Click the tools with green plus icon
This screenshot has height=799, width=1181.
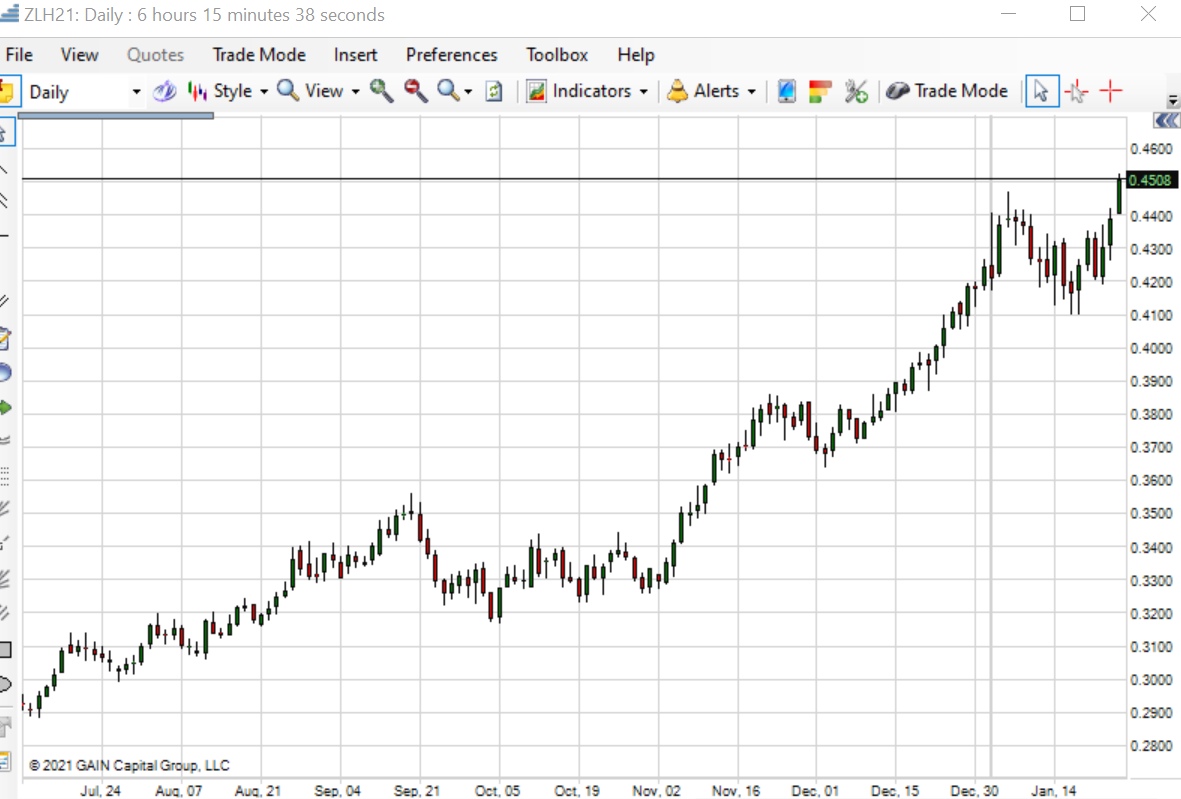point(856,92)
